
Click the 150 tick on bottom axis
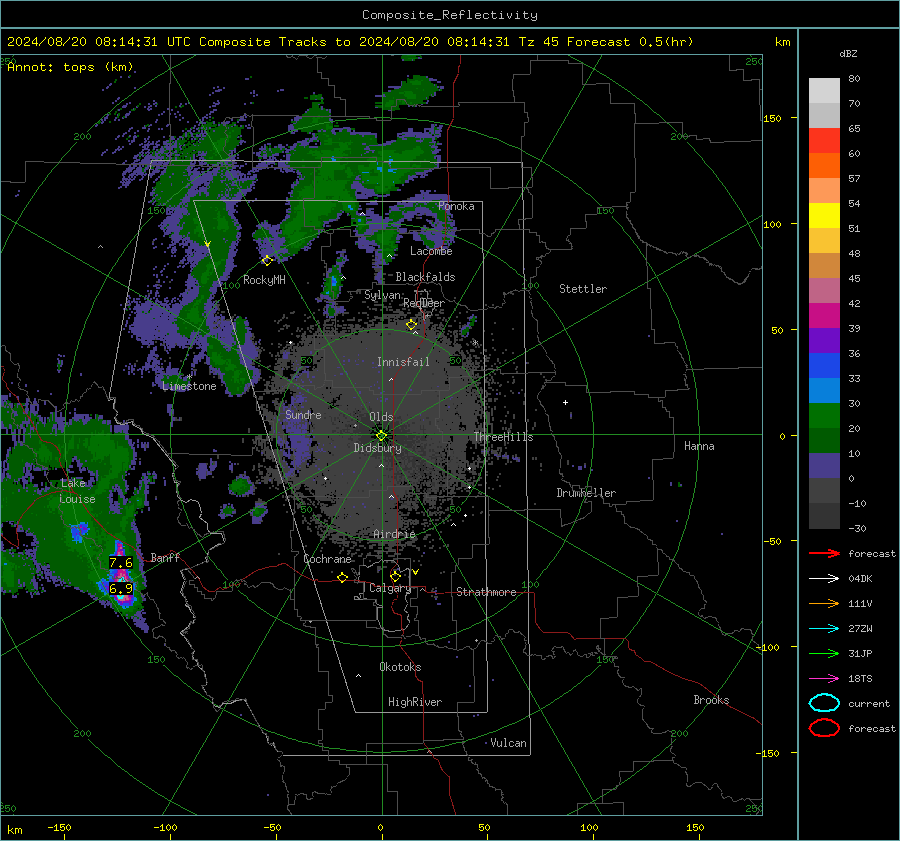coord(695,827)
